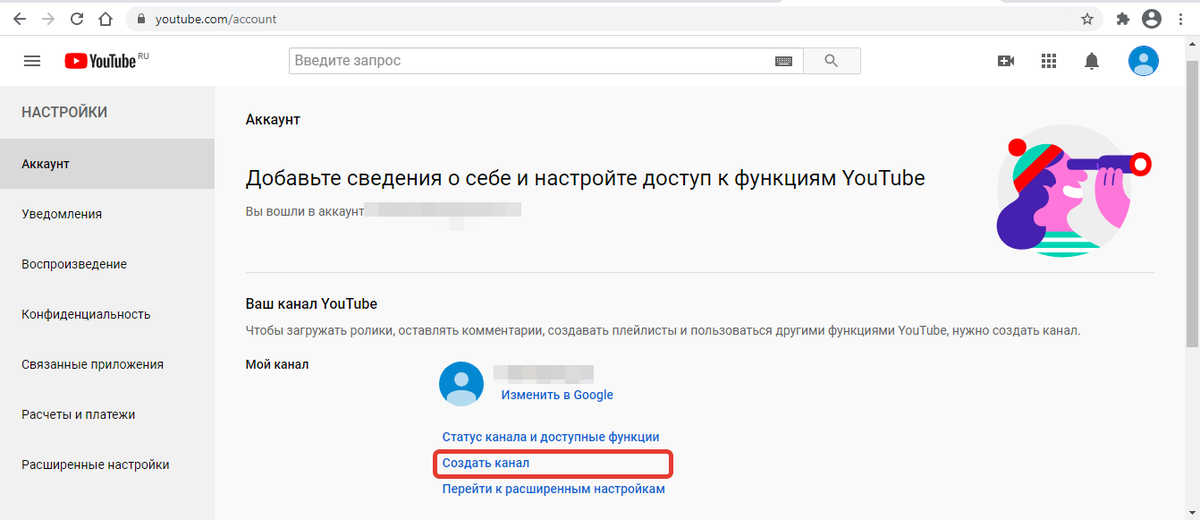This screenshot has height=520, width=1200.
Task: Select the Аккаунт settings section
Action: pyautogui.click(x=107, y=164)
